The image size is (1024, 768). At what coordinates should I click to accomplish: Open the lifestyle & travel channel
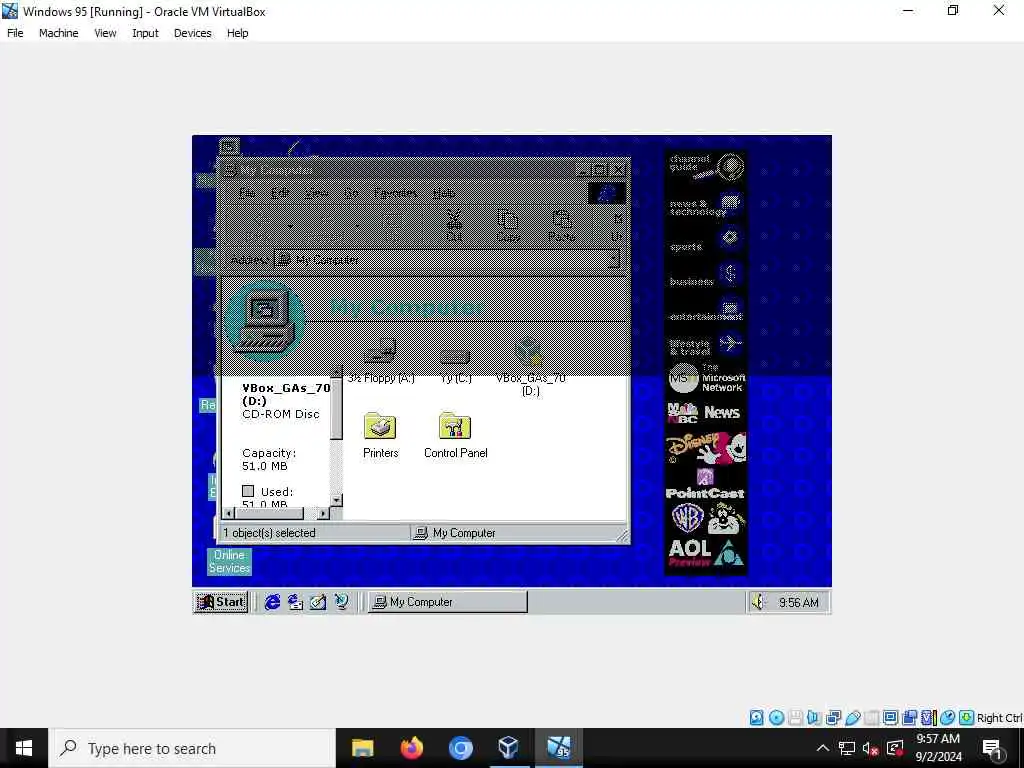tap(706, 345)
